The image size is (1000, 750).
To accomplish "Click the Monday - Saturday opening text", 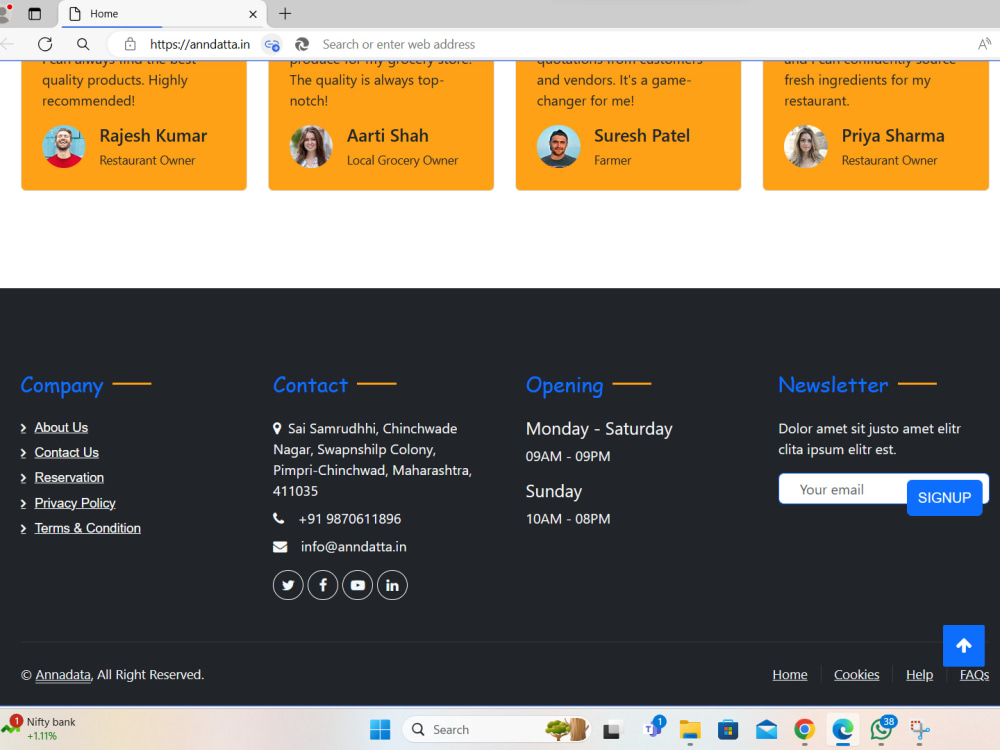I will [599, 429].
